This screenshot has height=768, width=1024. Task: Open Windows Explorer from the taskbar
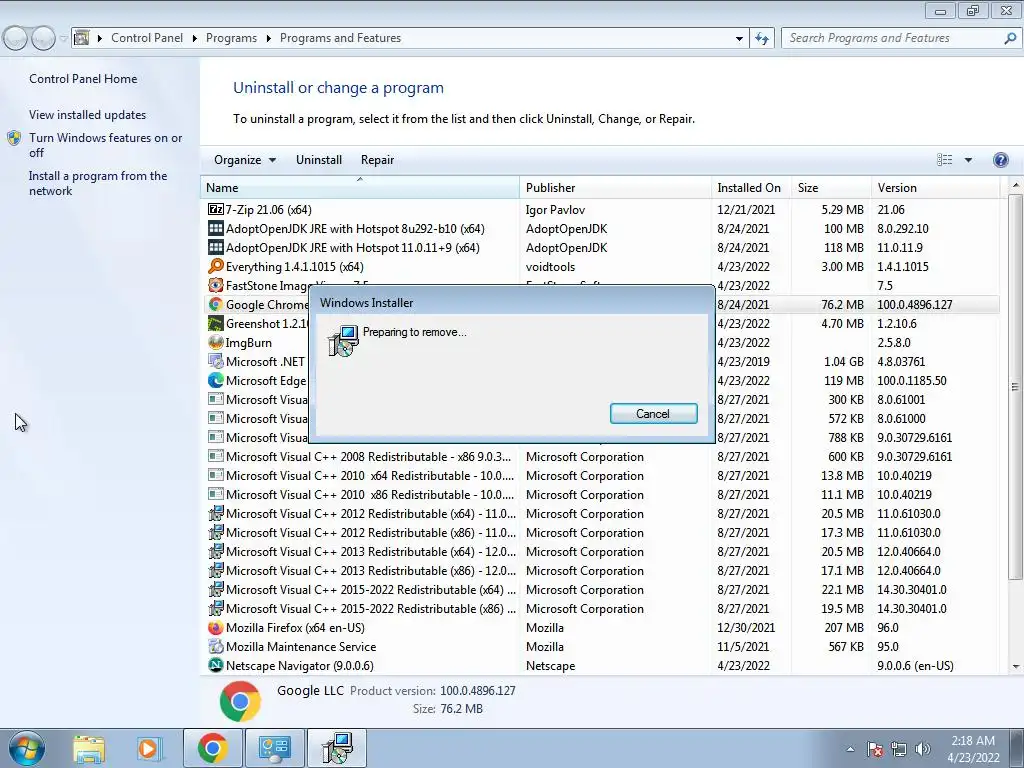tap(89, 748)
